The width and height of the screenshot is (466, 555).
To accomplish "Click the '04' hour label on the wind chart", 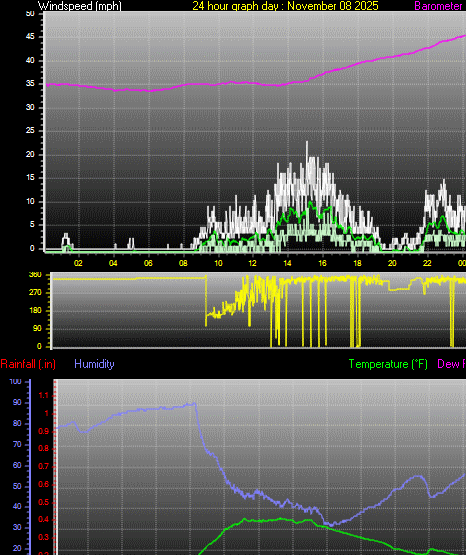I will tap(113, 263).
